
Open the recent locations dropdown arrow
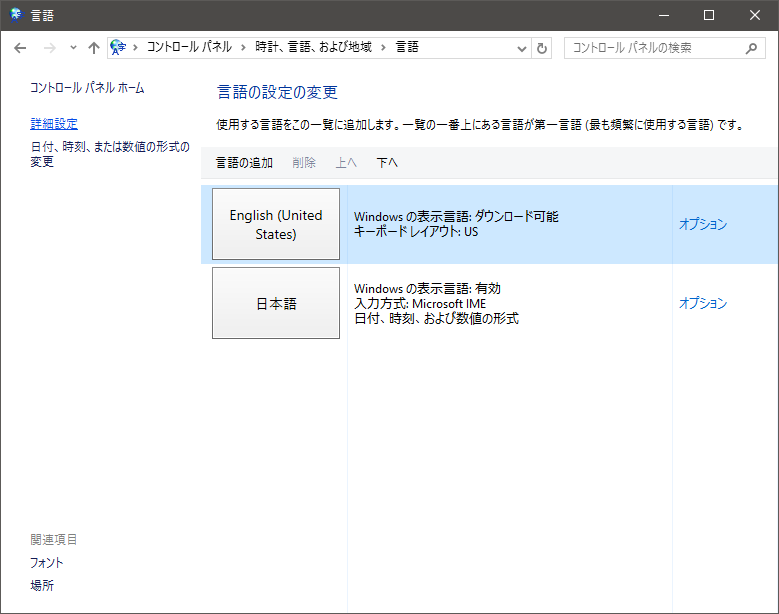74,48
